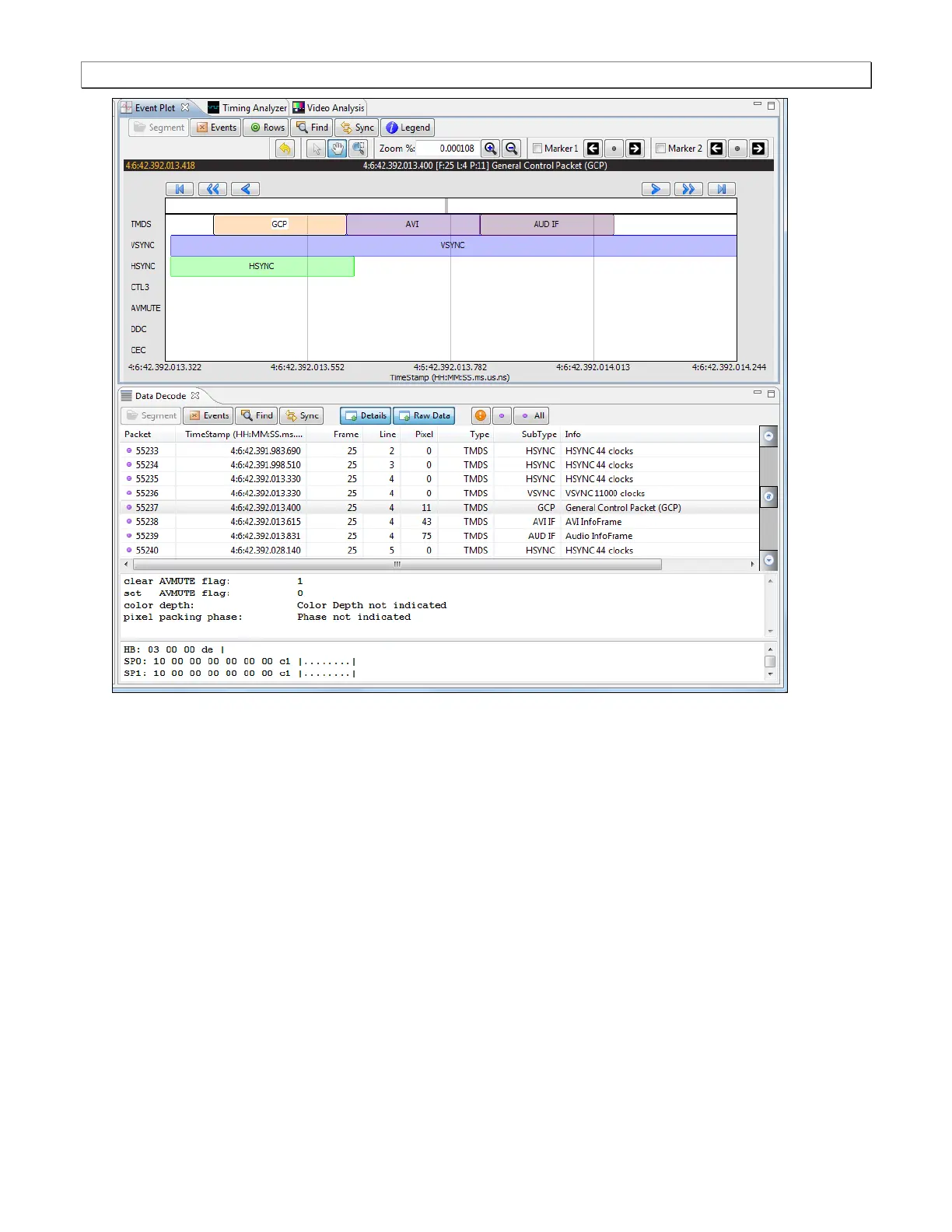Image resolution: width=952 pixels, height=1232 pixels.
Task: Sort by the SubType column header
Action: [529, 435]
